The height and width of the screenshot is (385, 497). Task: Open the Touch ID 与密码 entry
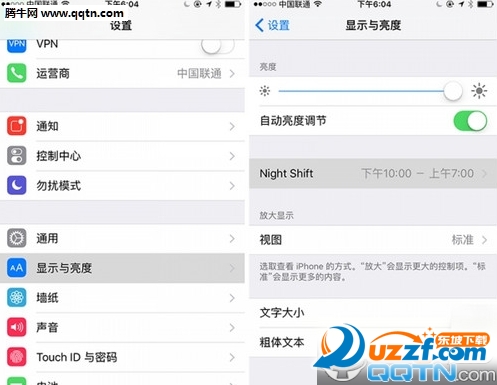pyautogui.click(x=122, y=357)
